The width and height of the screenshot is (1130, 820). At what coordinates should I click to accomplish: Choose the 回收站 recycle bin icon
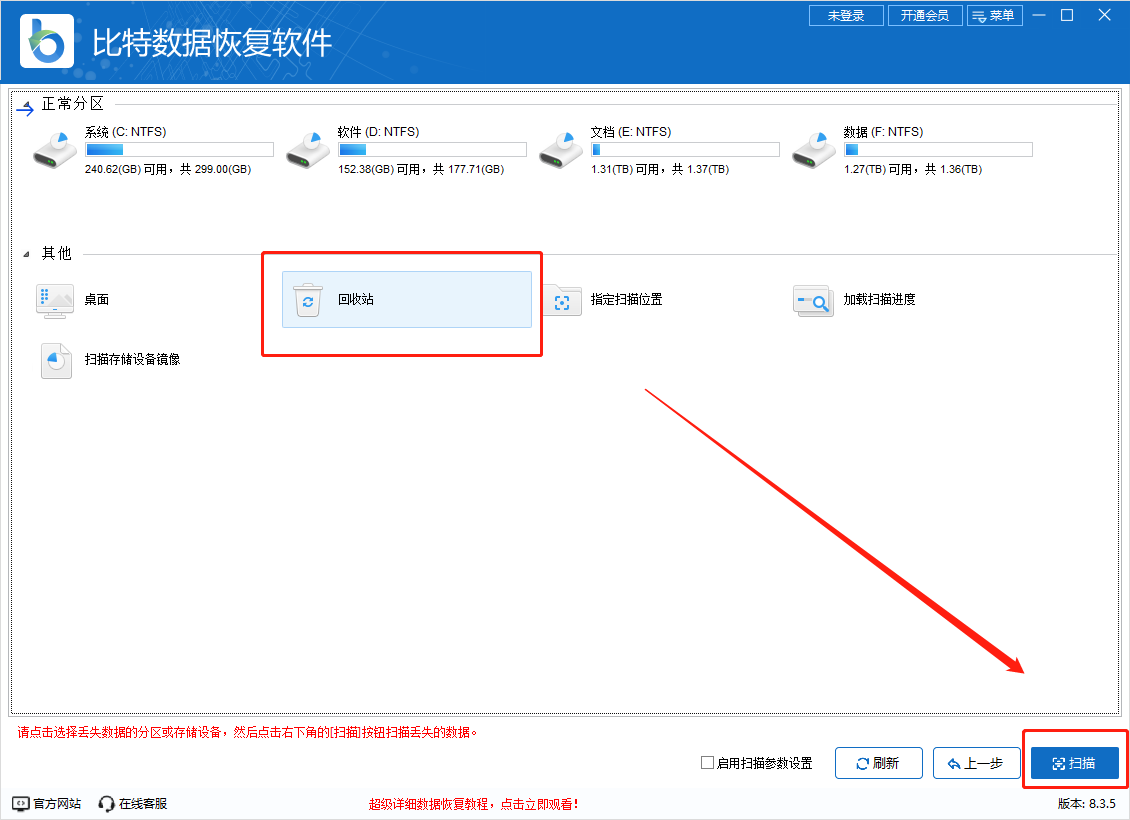[308, 300]
